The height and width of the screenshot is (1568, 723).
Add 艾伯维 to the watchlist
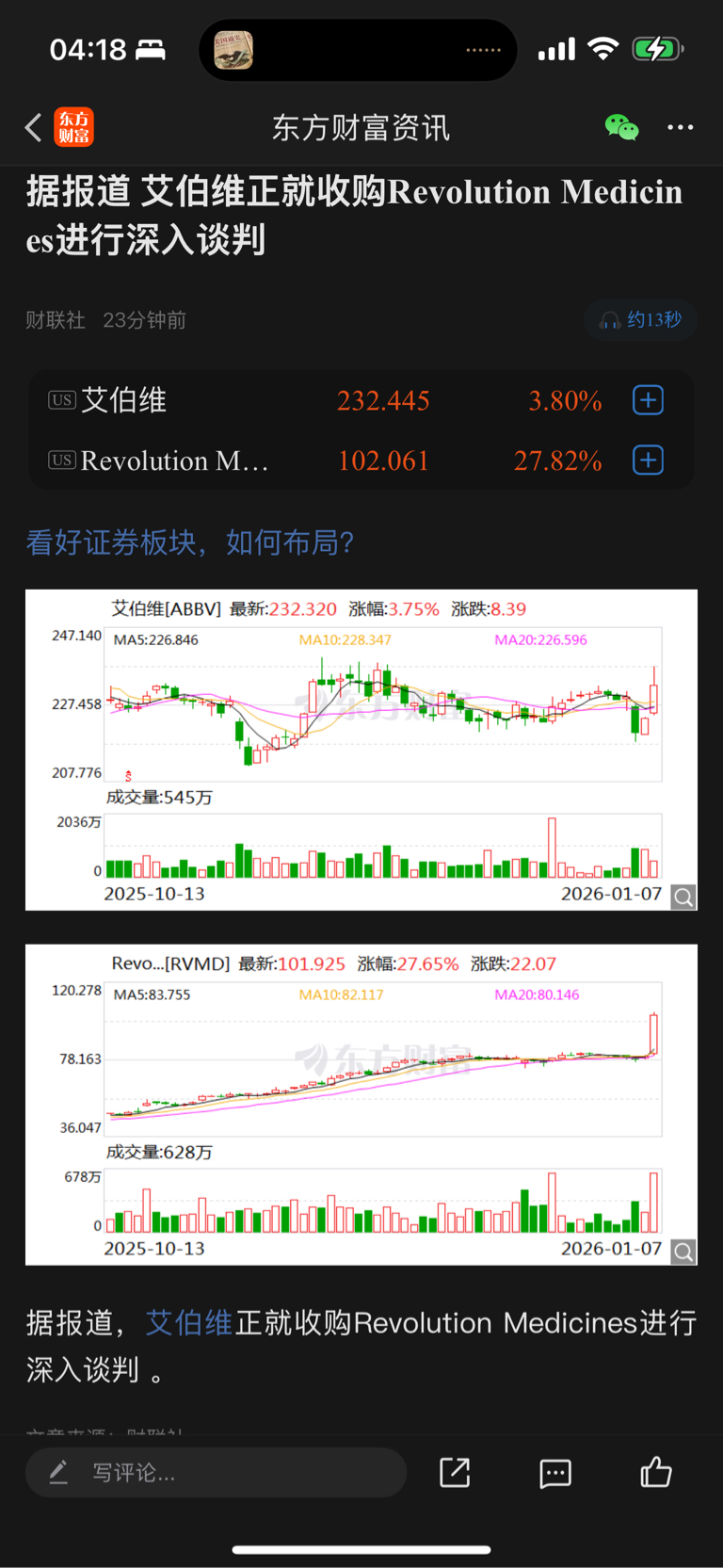point(648,400)
